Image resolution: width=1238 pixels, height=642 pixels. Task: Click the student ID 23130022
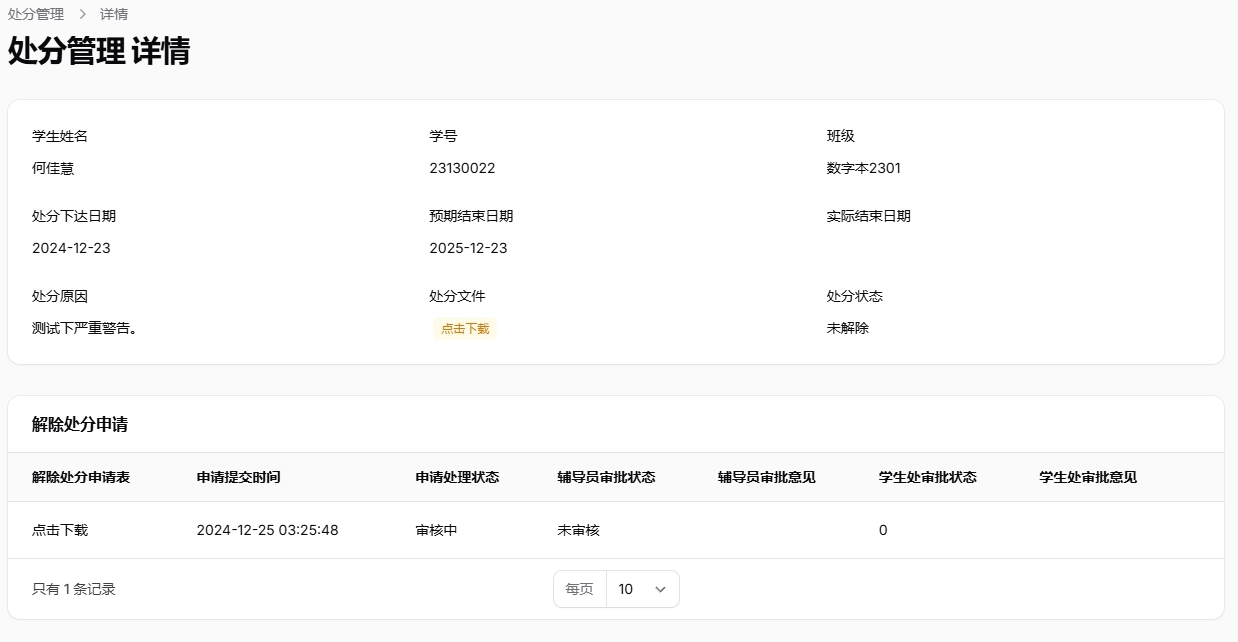(x=461, y=167)
